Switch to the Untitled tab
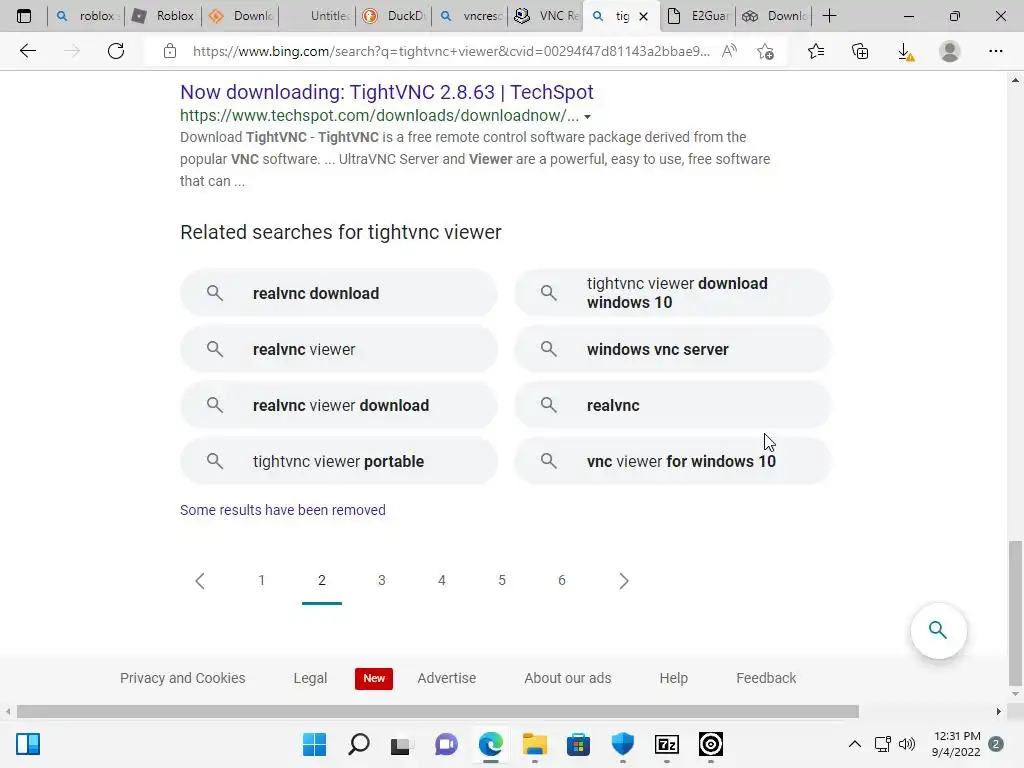Screen dimensions: 1024x768 click(317, 16)
